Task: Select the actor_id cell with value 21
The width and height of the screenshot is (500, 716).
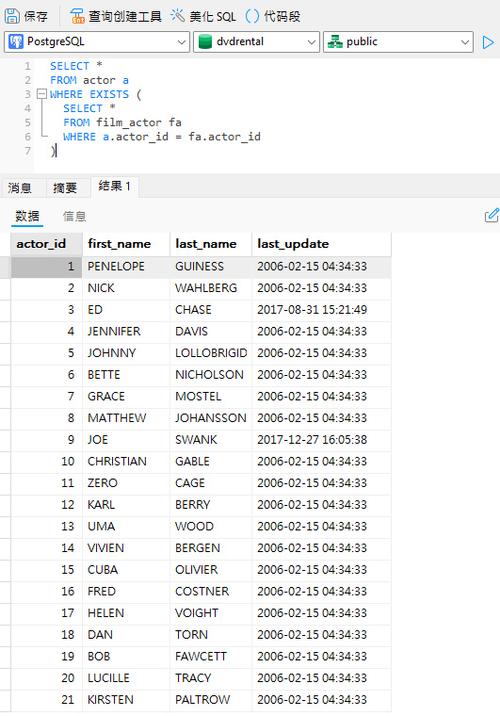Action: (x=46, y=700)
